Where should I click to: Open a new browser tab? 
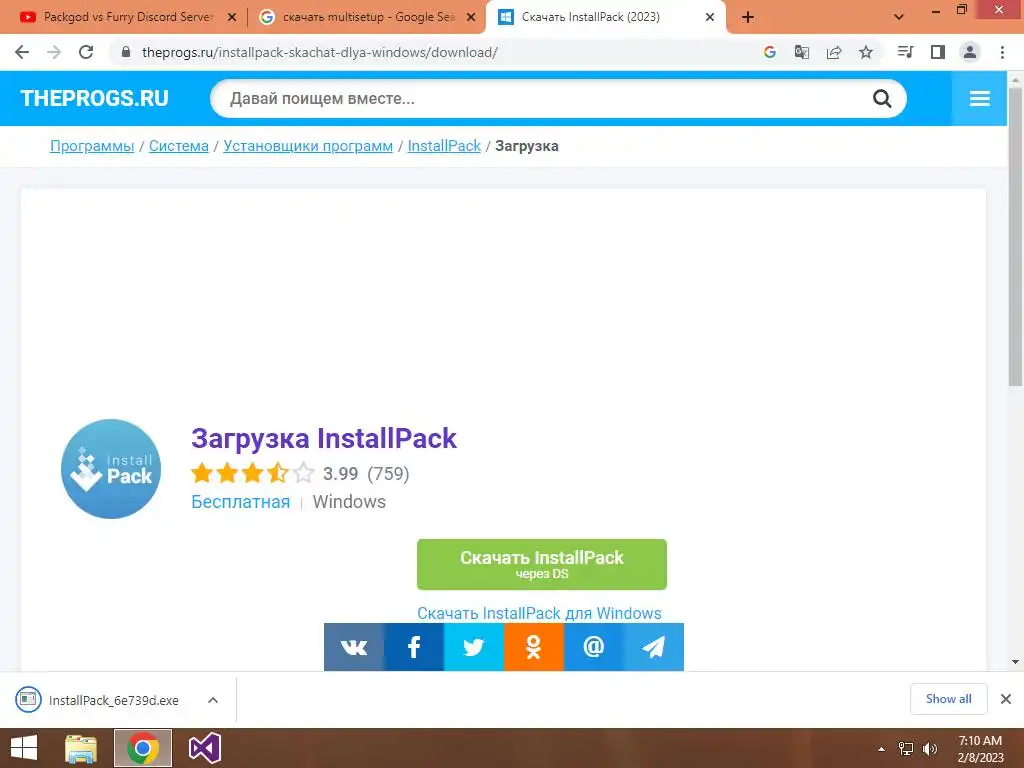click(x=748, y=17)
